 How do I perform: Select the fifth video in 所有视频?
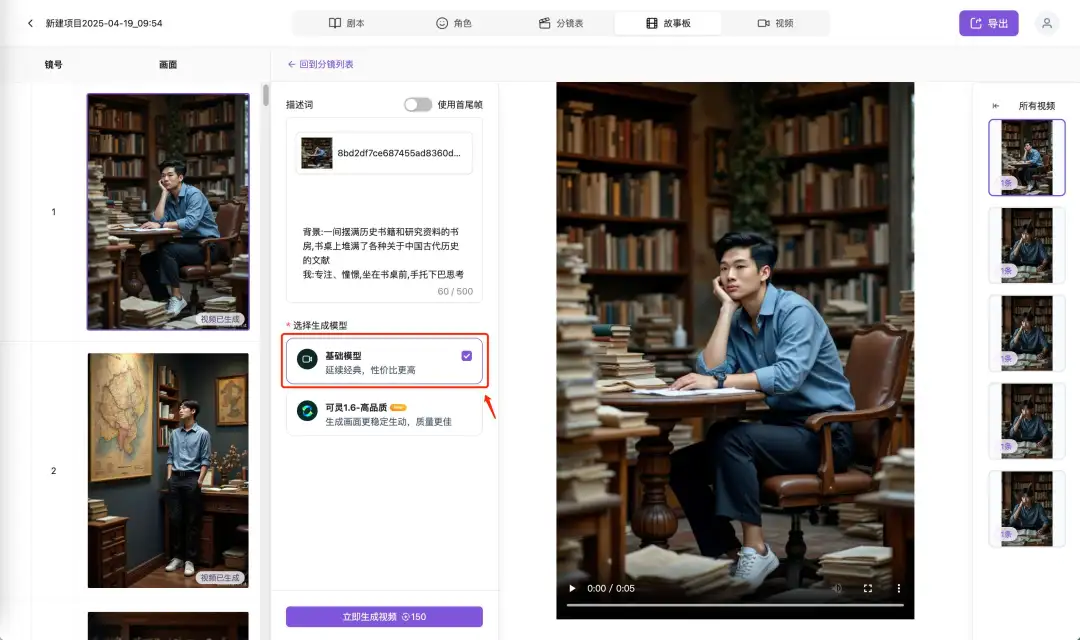[x=1026, y=509]
